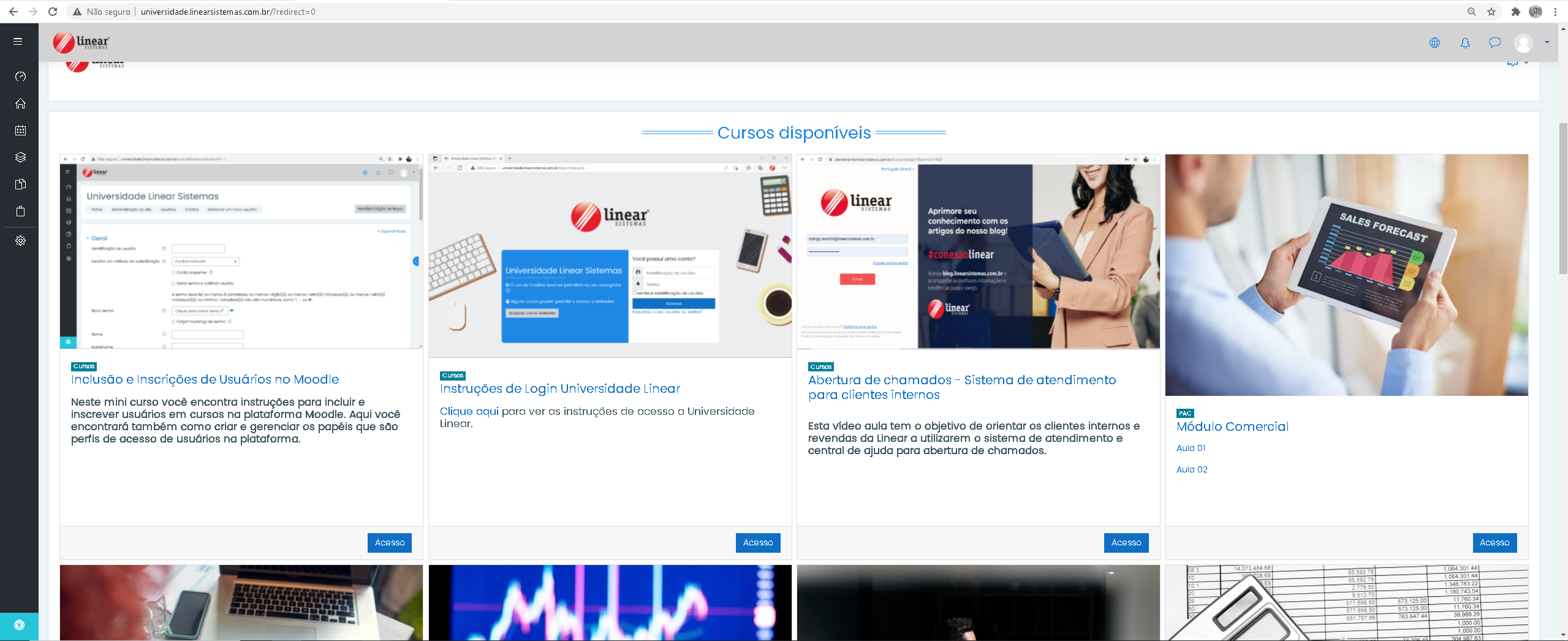This screenshot has width=1568, height=641.
Task: Open the notifications bell
Action: [1465, 43]
